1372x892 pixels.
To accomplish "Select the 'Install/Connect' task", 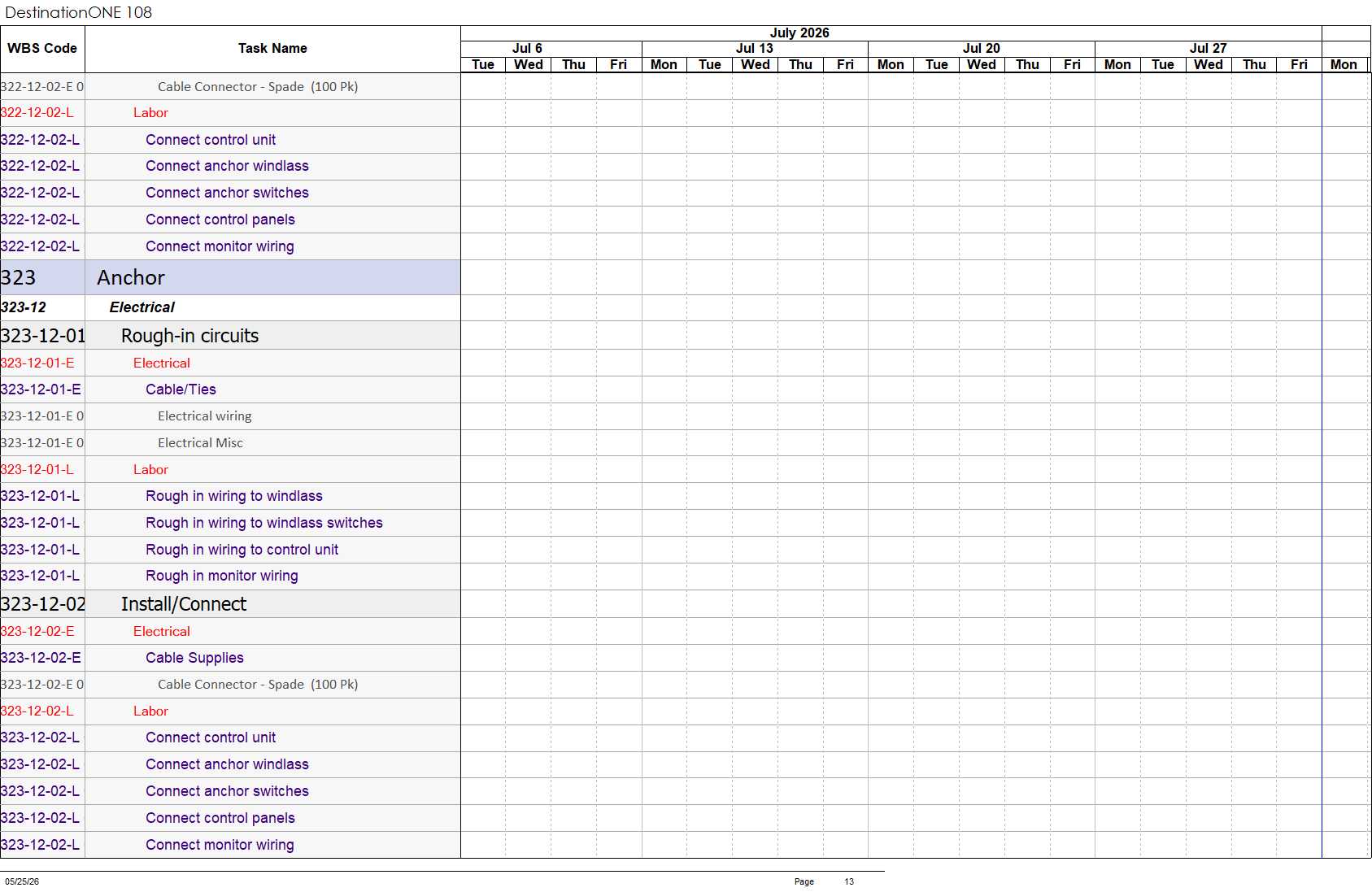I will pos(184,604).
